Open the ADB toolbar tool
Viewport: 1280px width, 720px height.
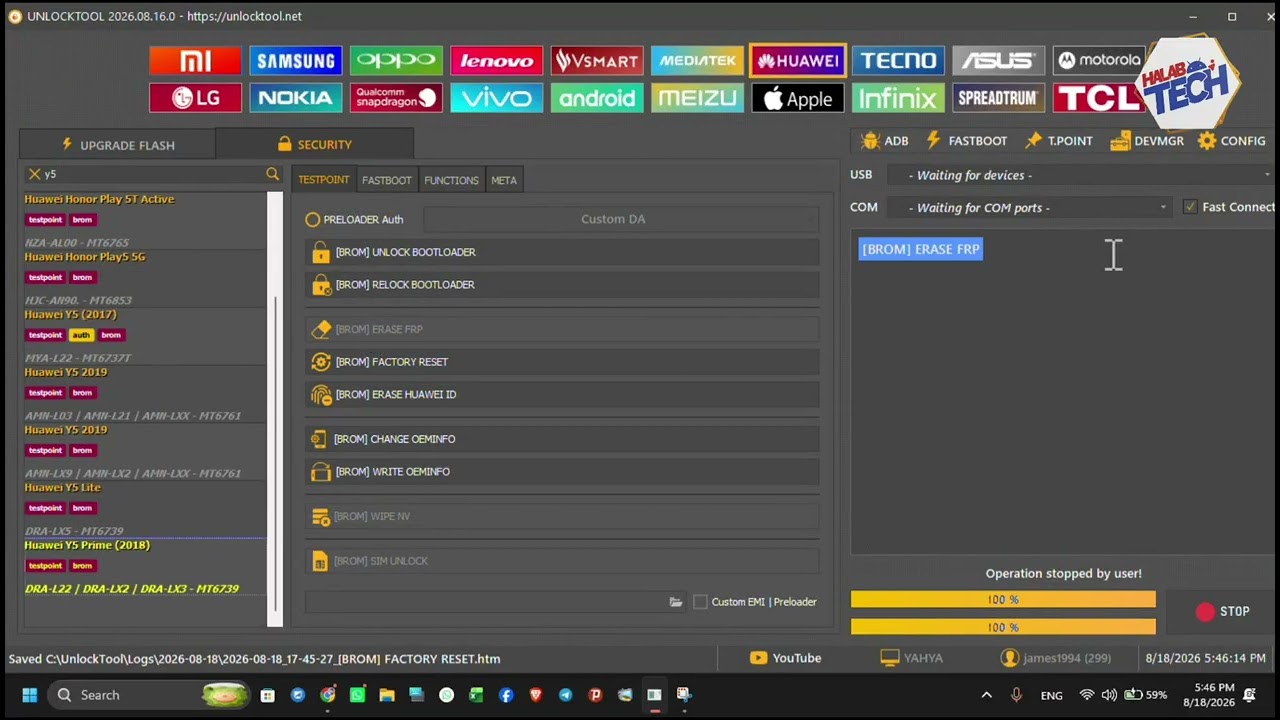click(884, 141)
